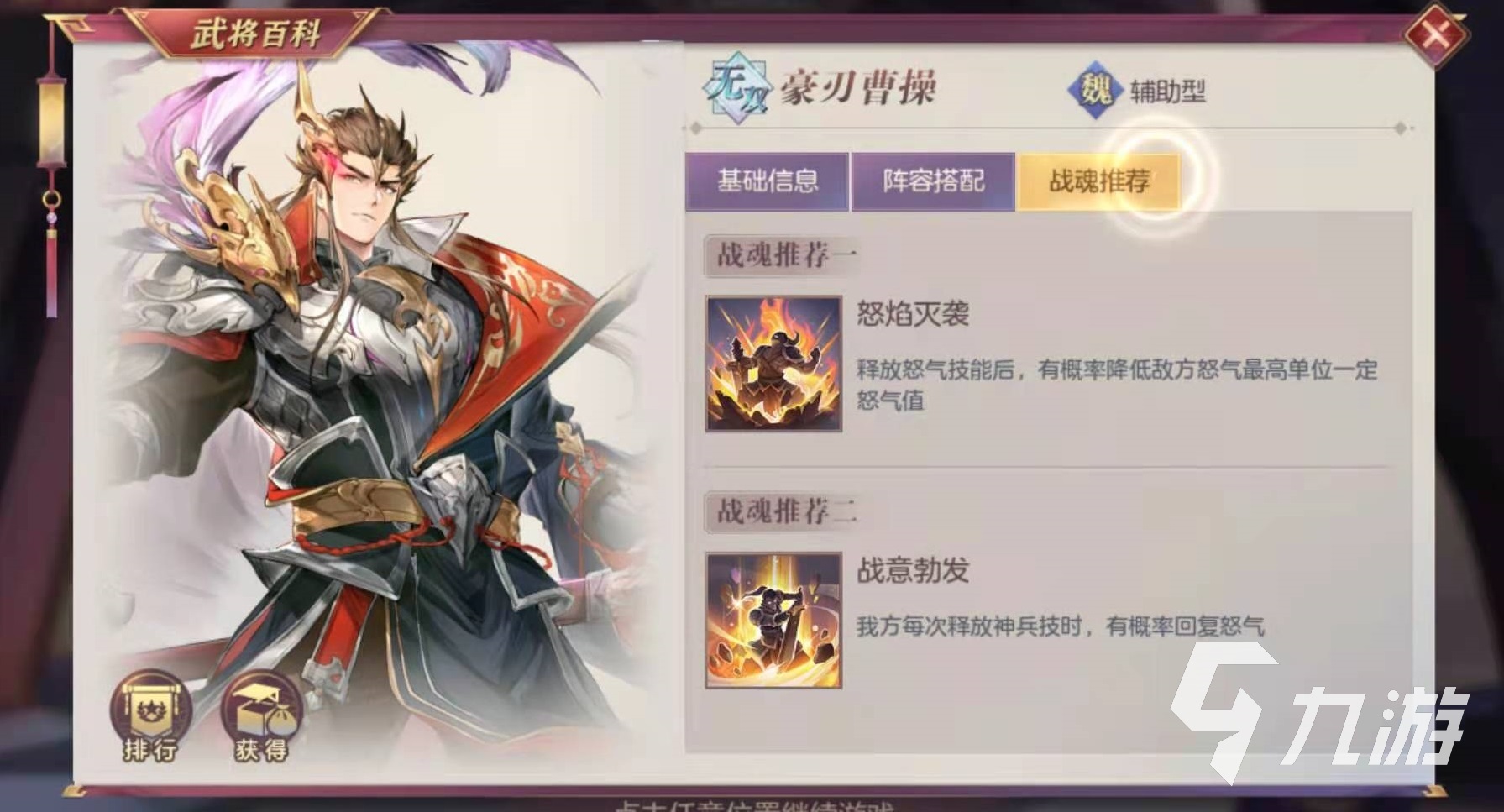Click the 辅助型 role label

pos(1168,91)
